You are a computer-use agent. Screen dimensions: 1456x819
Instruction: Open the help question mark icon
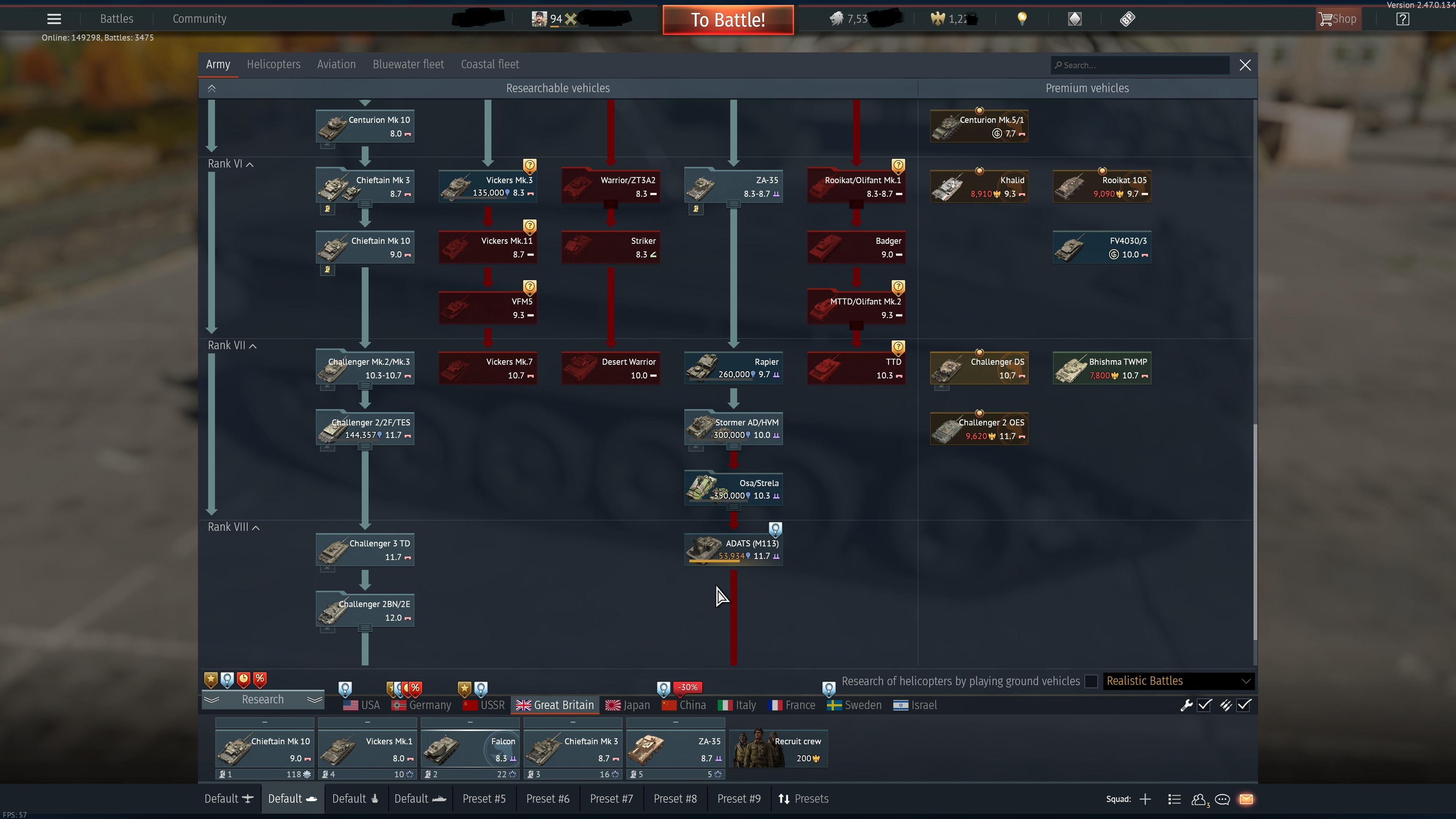click(x=1402, y=19)
